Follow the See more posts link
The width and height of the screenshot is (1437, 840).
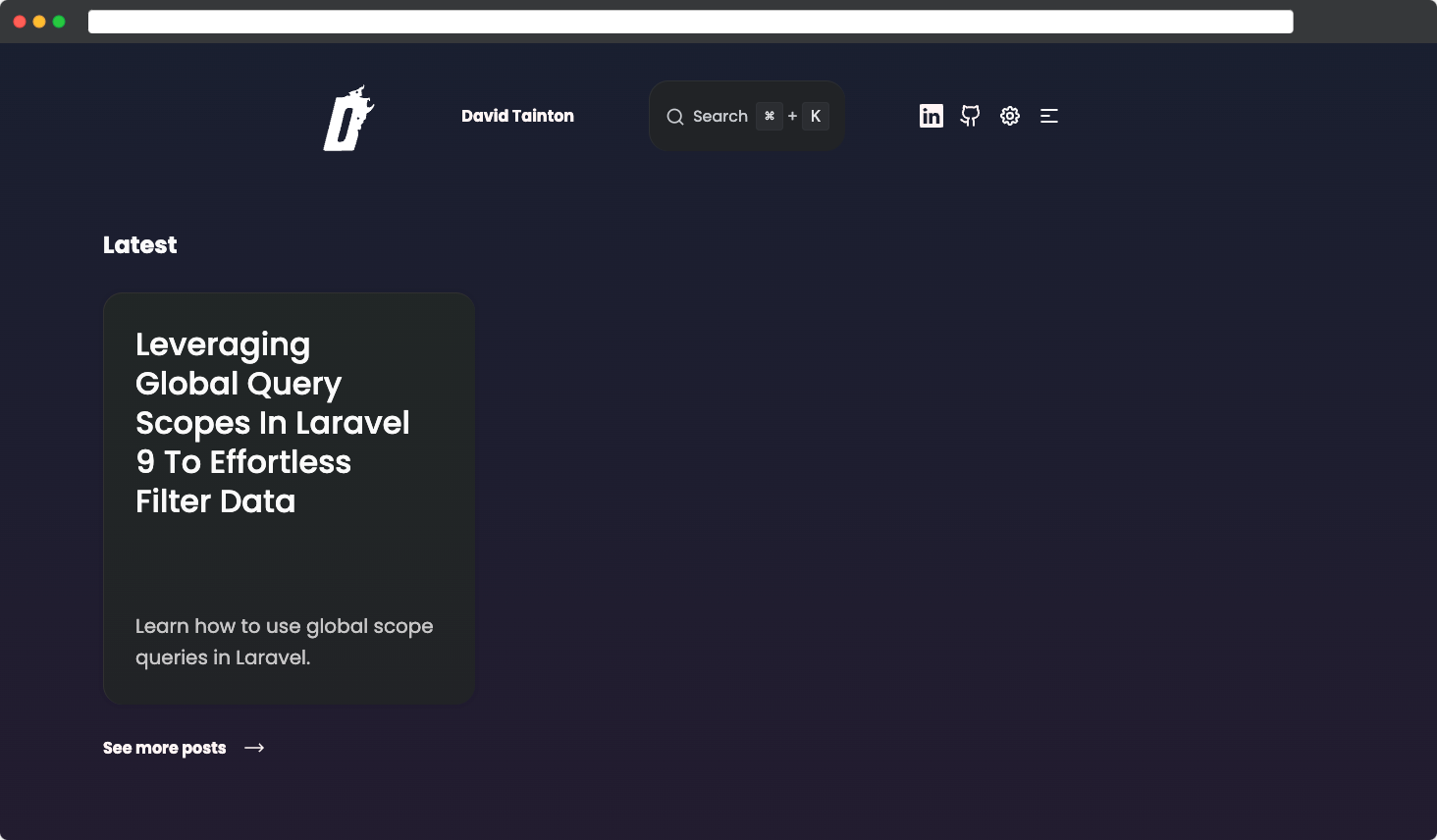pyautogui.click(x=164, y=748)
